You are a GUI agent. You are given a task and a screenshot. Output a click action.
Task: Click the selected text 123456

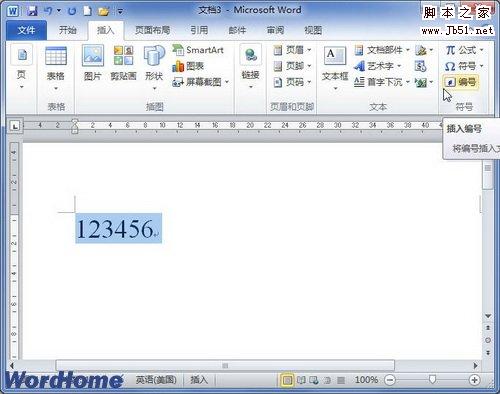pos(115,229)
